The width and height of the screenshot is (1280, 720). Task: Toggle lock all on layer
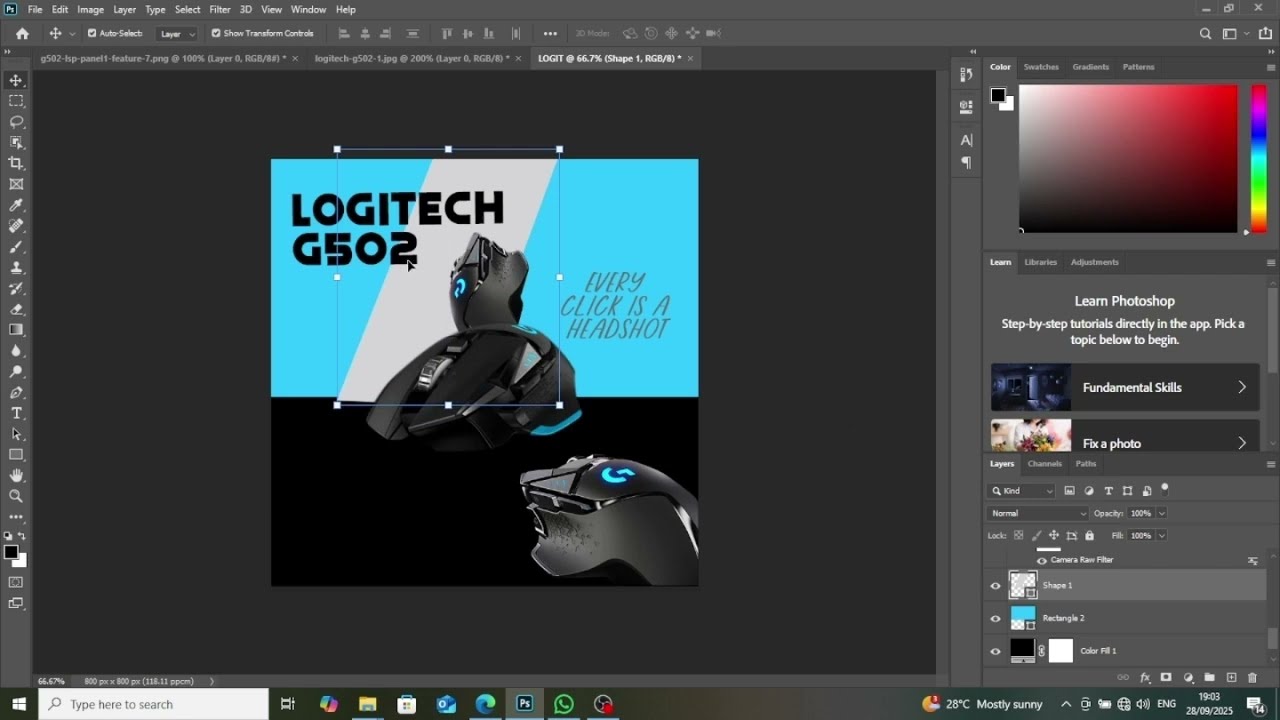(x=1090, y=536)
